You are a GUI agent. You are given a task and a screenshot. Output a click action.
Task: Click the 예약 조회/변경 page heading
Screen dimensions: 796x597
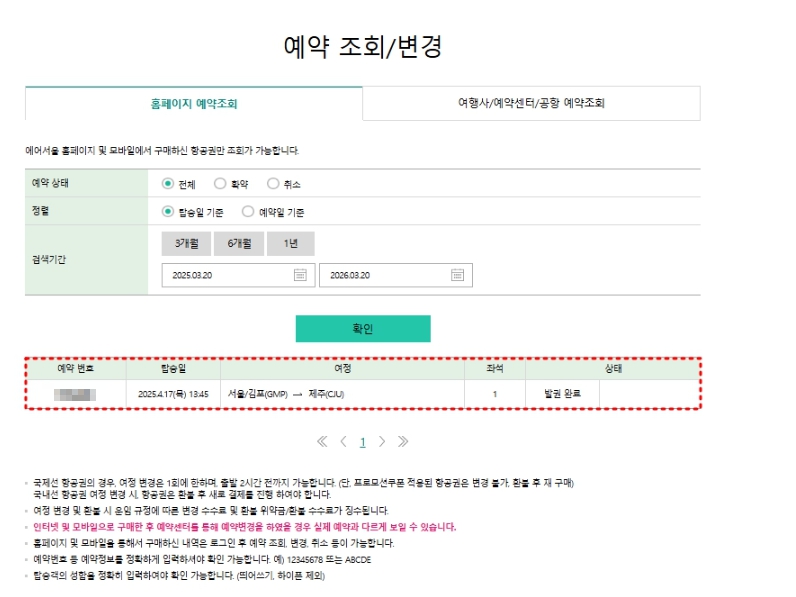(x=363, y=47)
